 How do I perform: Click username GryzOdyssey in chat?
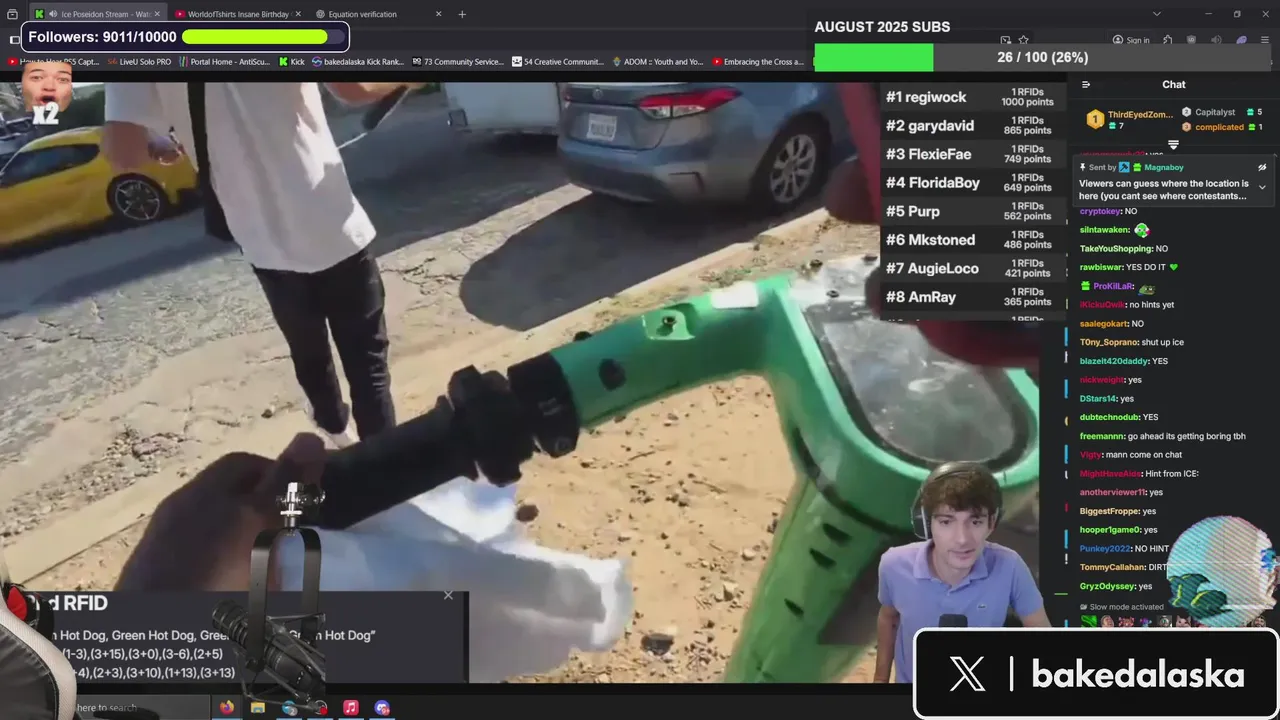point(1107,586)
